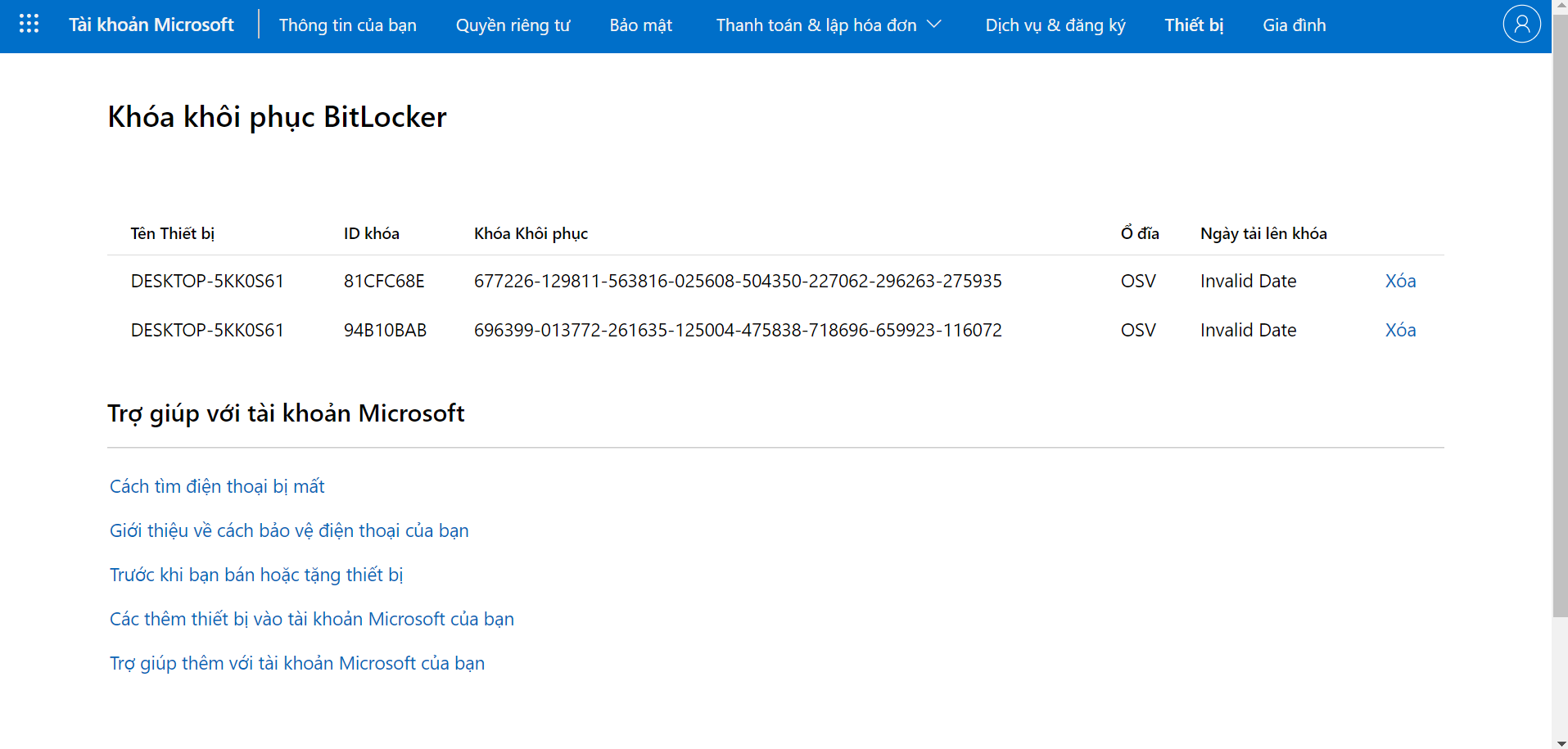Screen dimensions: 1568x749
Task: Click OSV drive cell in 81CFC68E row
Action: (1138, 281)
